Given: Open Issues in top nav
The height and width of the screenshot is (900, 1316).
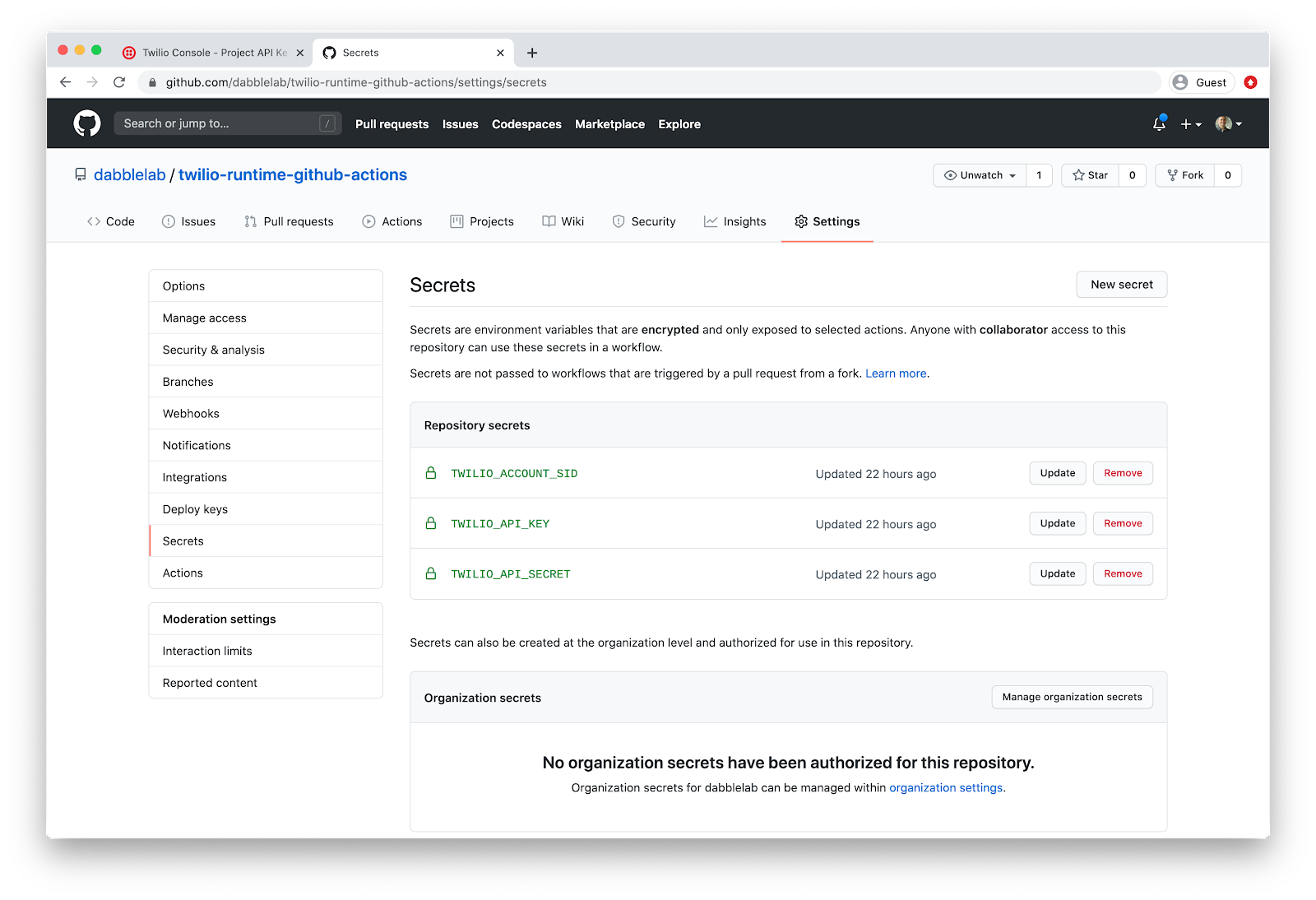Looking at the screenshot, I should [460, 124].
